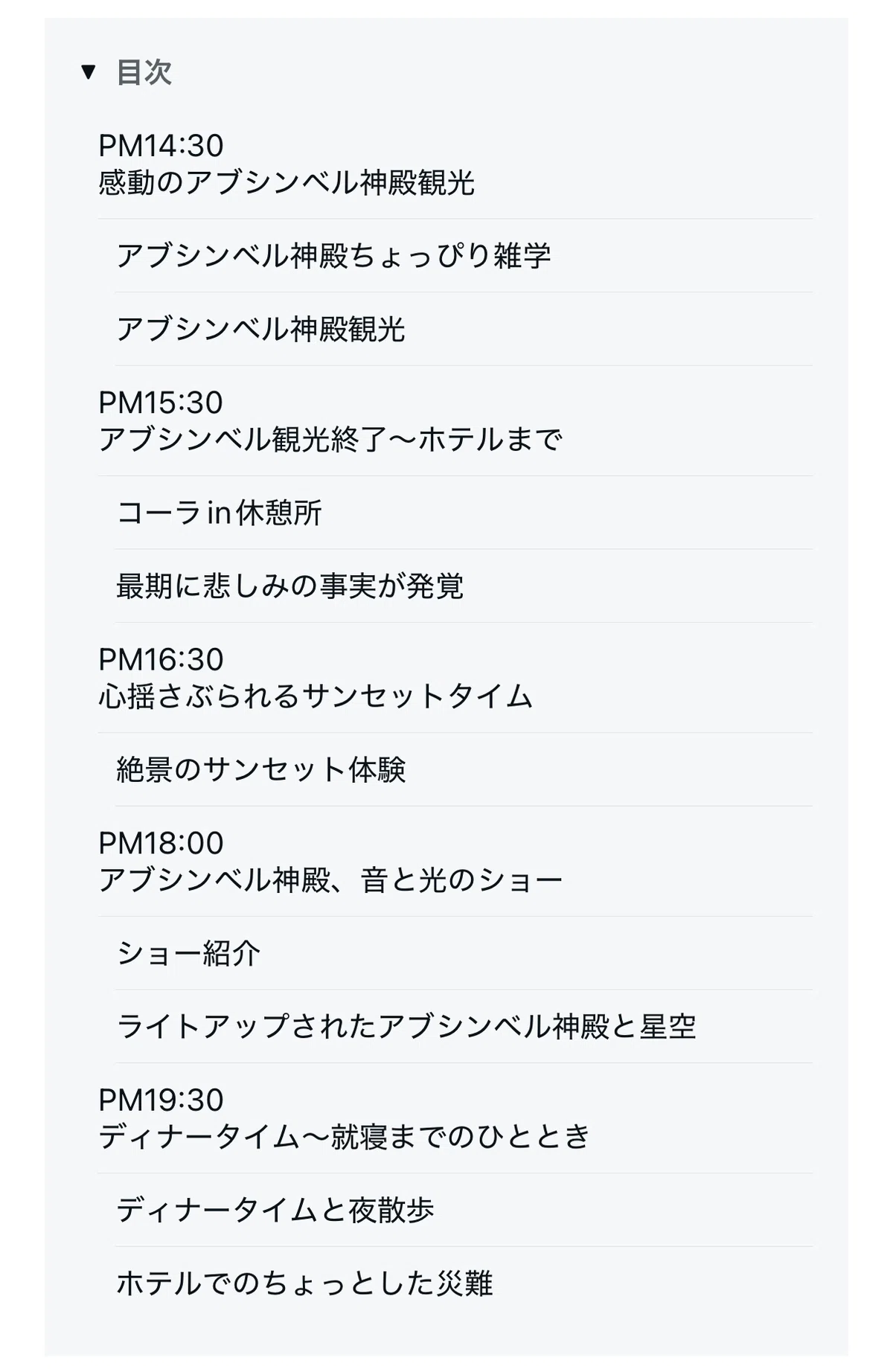The width and height of the screenshot is (893, 1372).
Task: Click the PM16:30 time label
Action: [161, 659]
